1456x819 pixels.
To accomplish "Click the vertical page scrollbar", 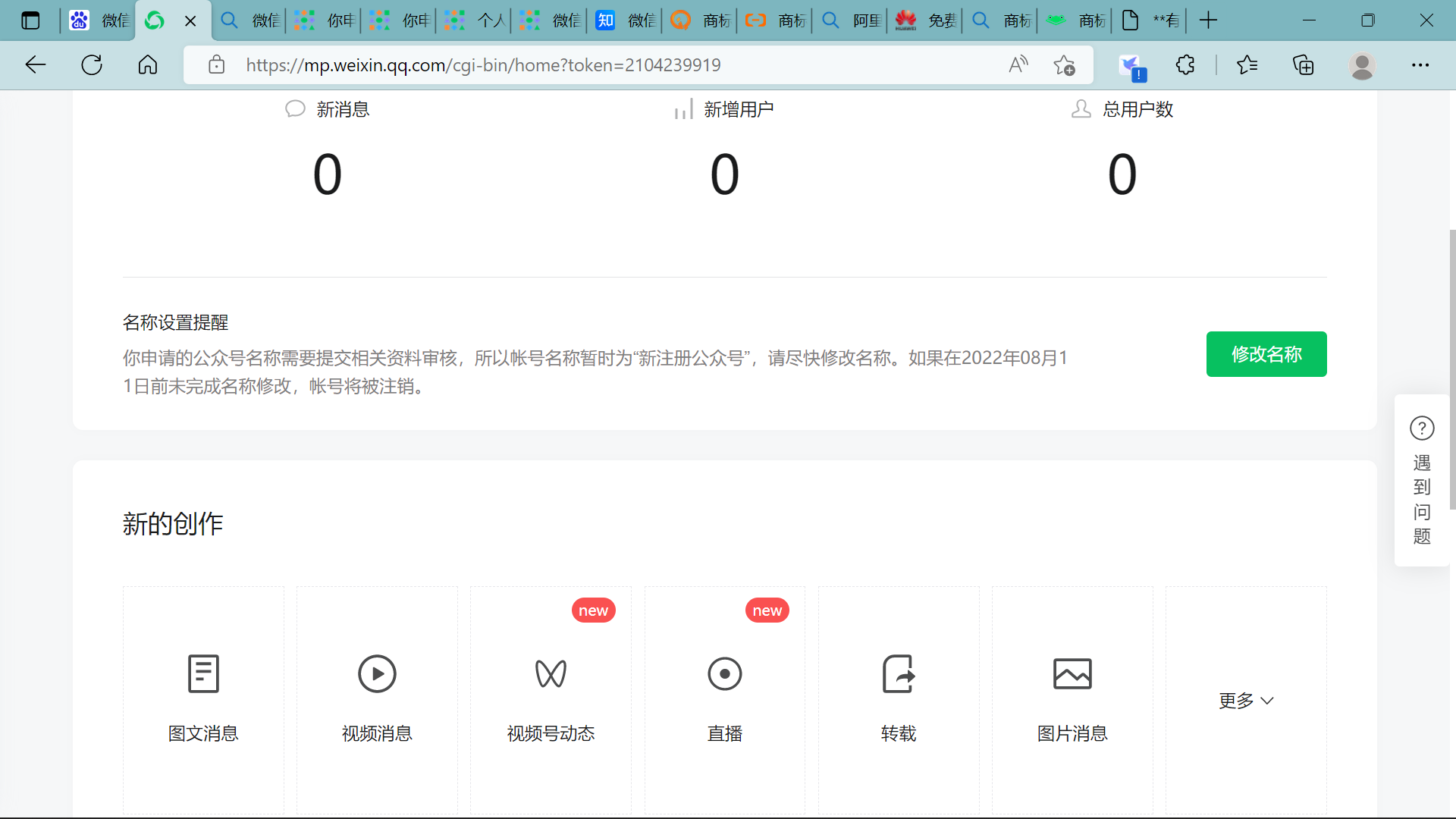I will click(1451, 369).
